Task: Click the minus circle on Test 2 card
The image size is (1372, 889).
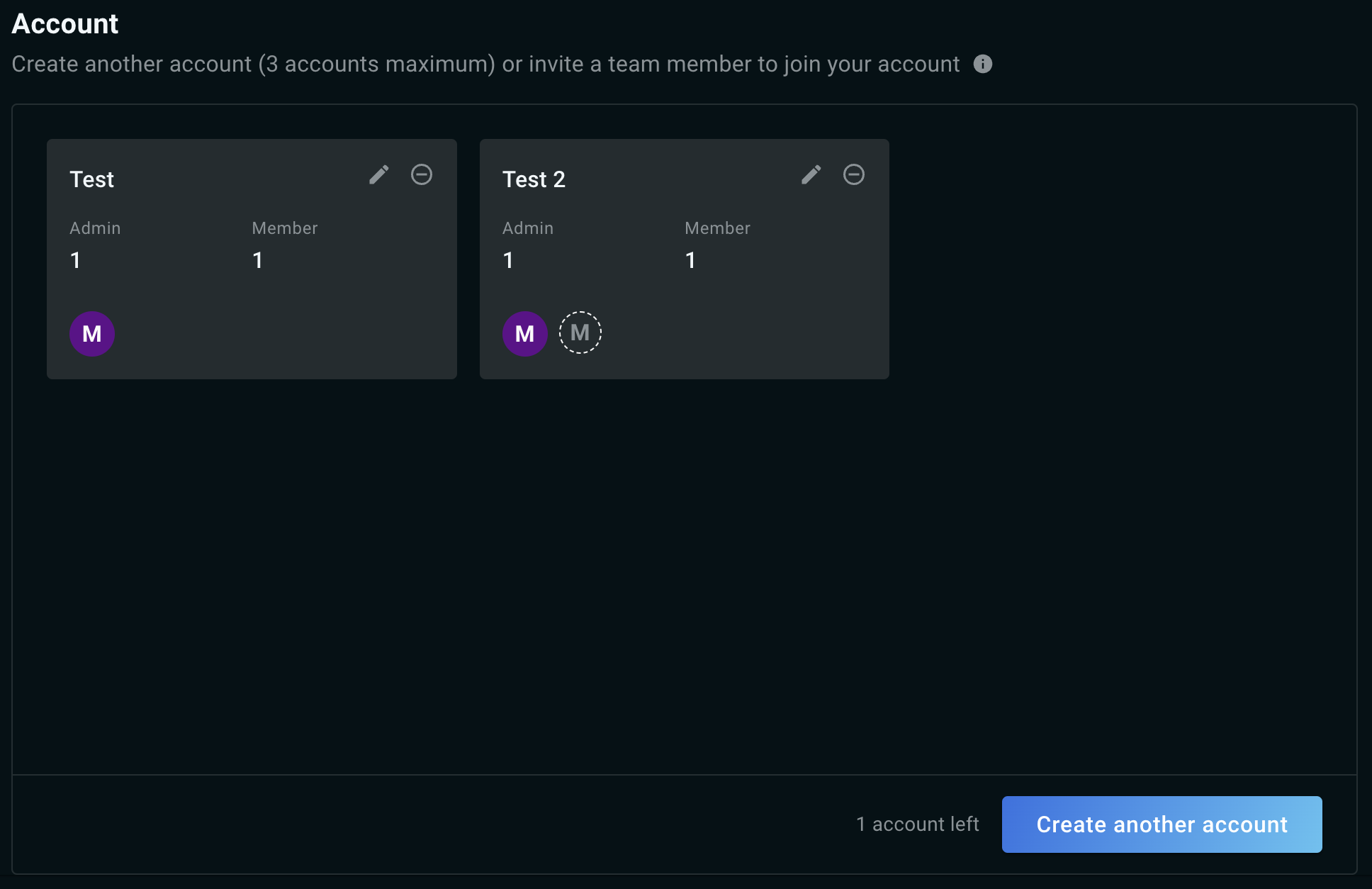Action: (854, 174)
